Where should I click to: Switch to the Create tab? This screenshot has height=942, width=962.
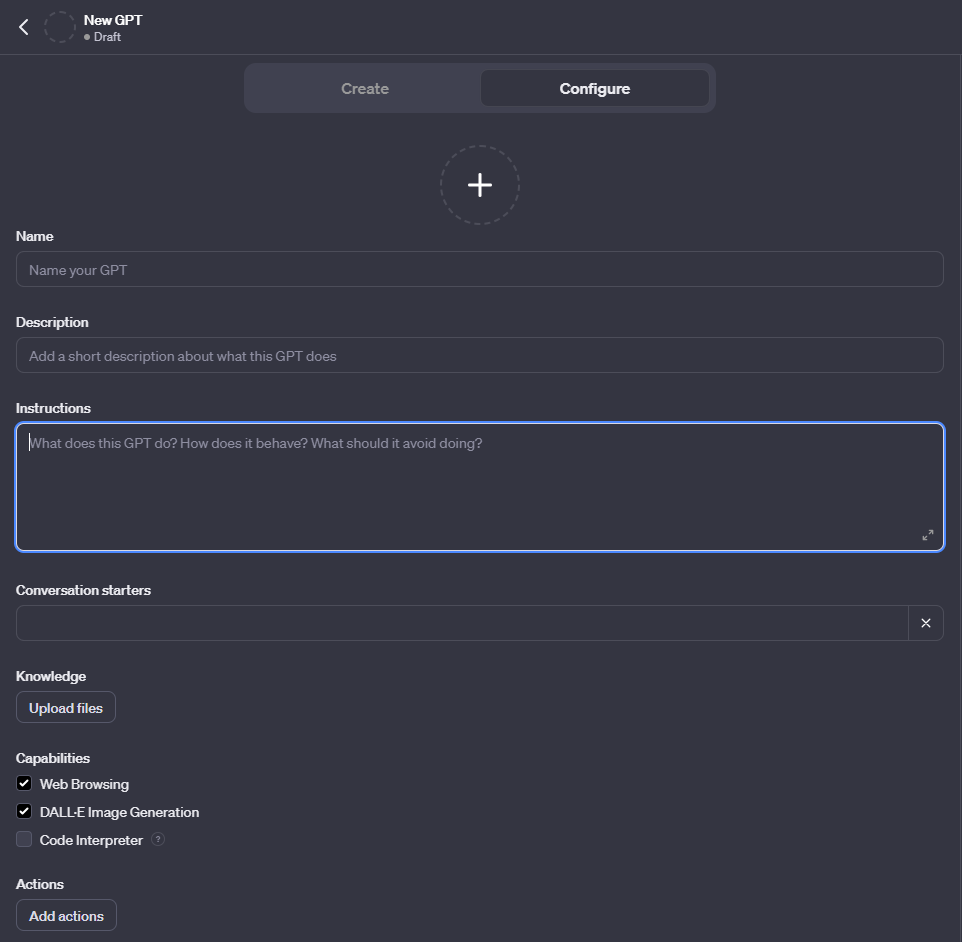(365, 88)
